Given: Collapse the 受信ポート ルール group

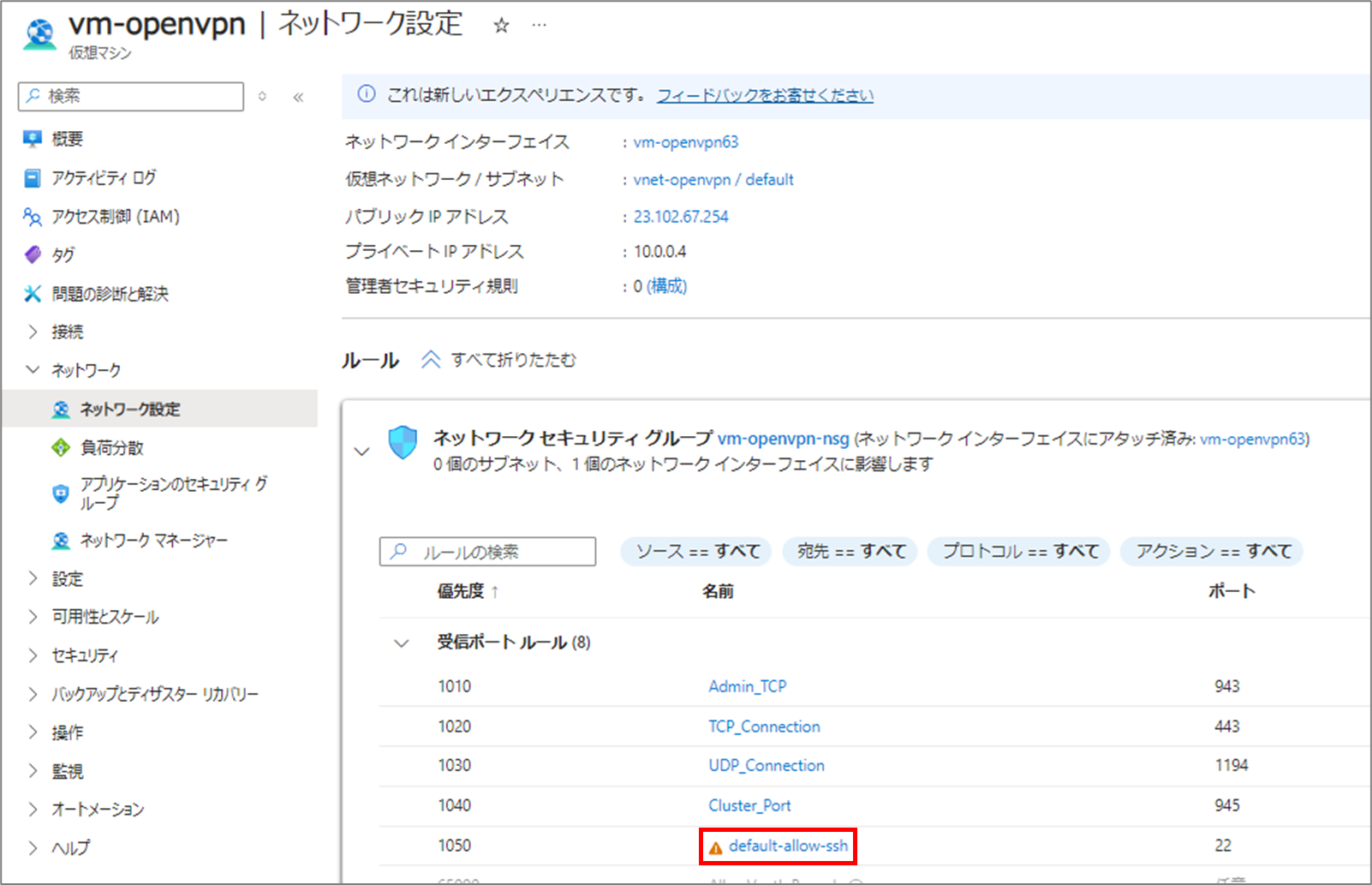Looking at the screenshot, I should click(x=401, y=643).
